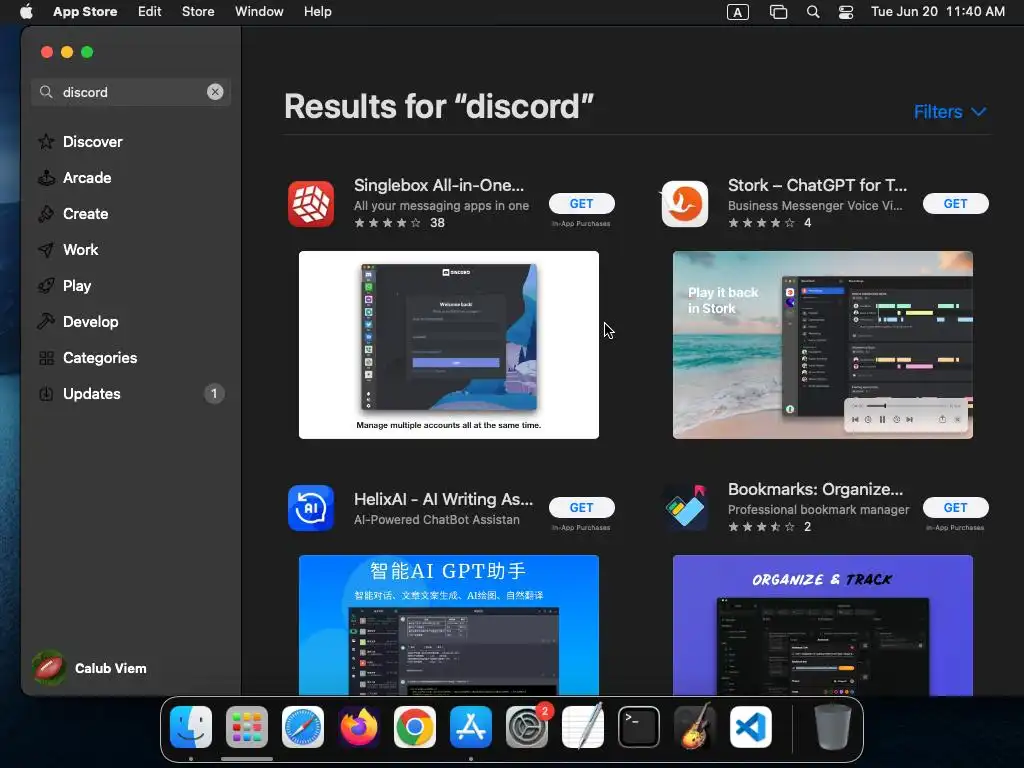This screenshot has height=768, width=1024.
Task: Open the App Store menu
Action: 86,12
